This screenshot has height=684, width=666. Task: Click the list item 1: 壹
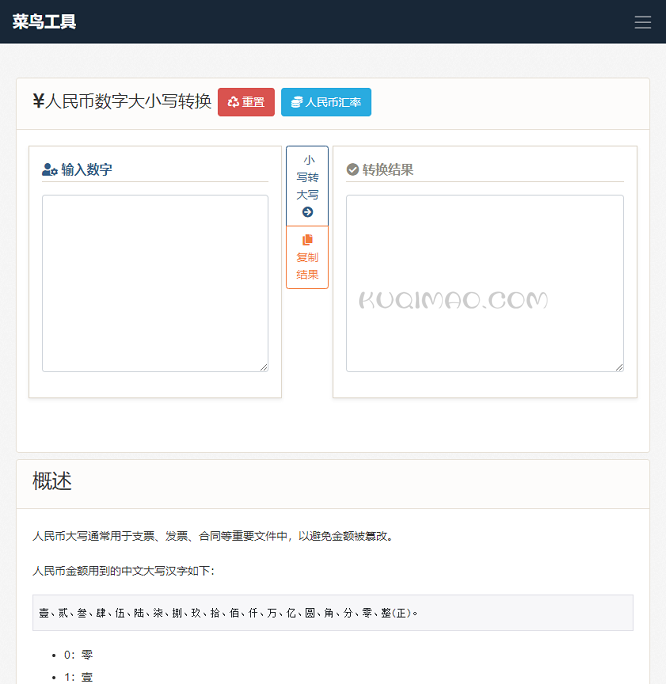pos(79,677)
